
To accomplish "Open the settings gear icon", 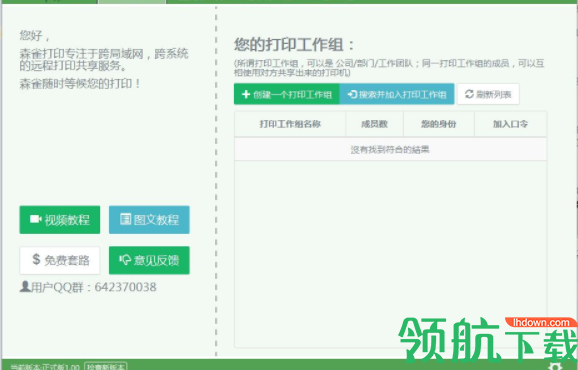I will click(x=554, y=366).
